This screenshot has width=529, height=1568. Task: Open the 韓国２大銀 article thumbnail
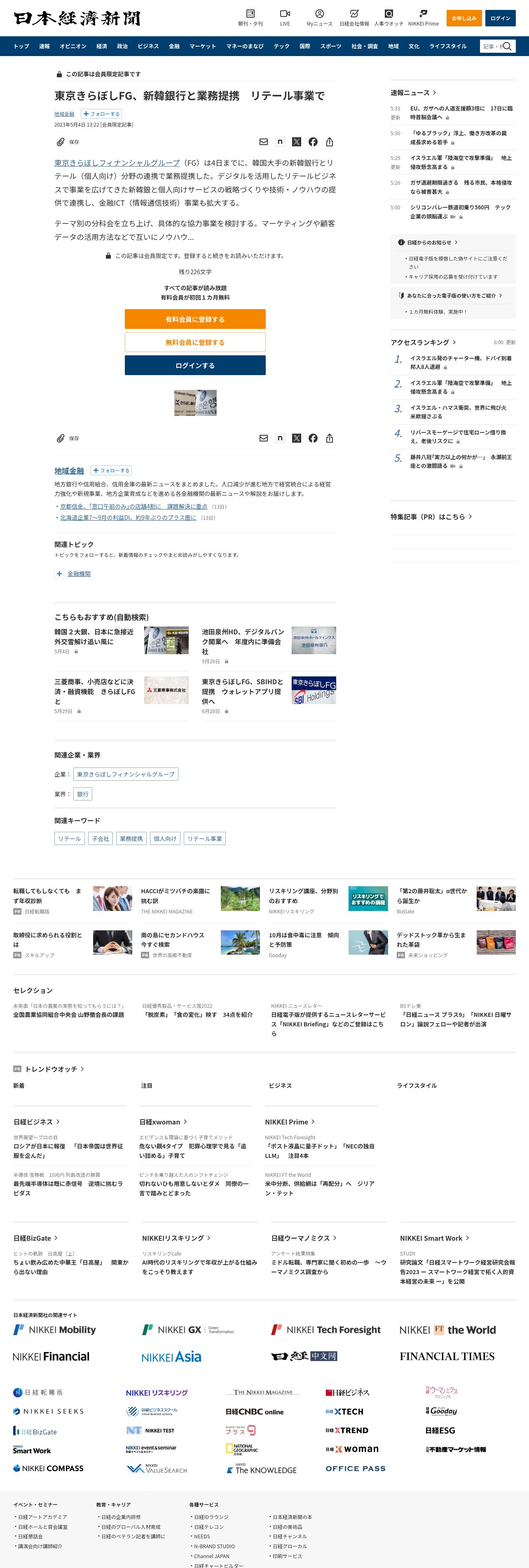166,640
